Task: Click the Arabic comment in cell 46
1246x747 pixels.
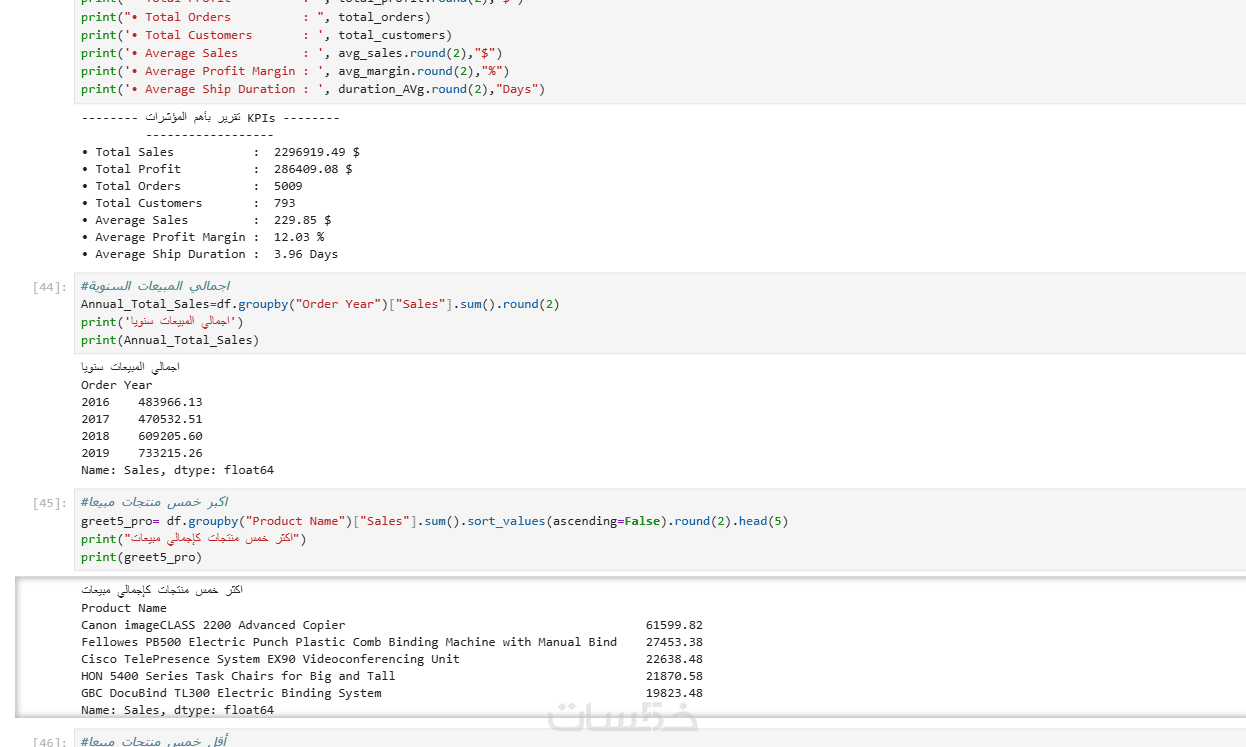Action: pyautogui.click(x=155, y=741)
